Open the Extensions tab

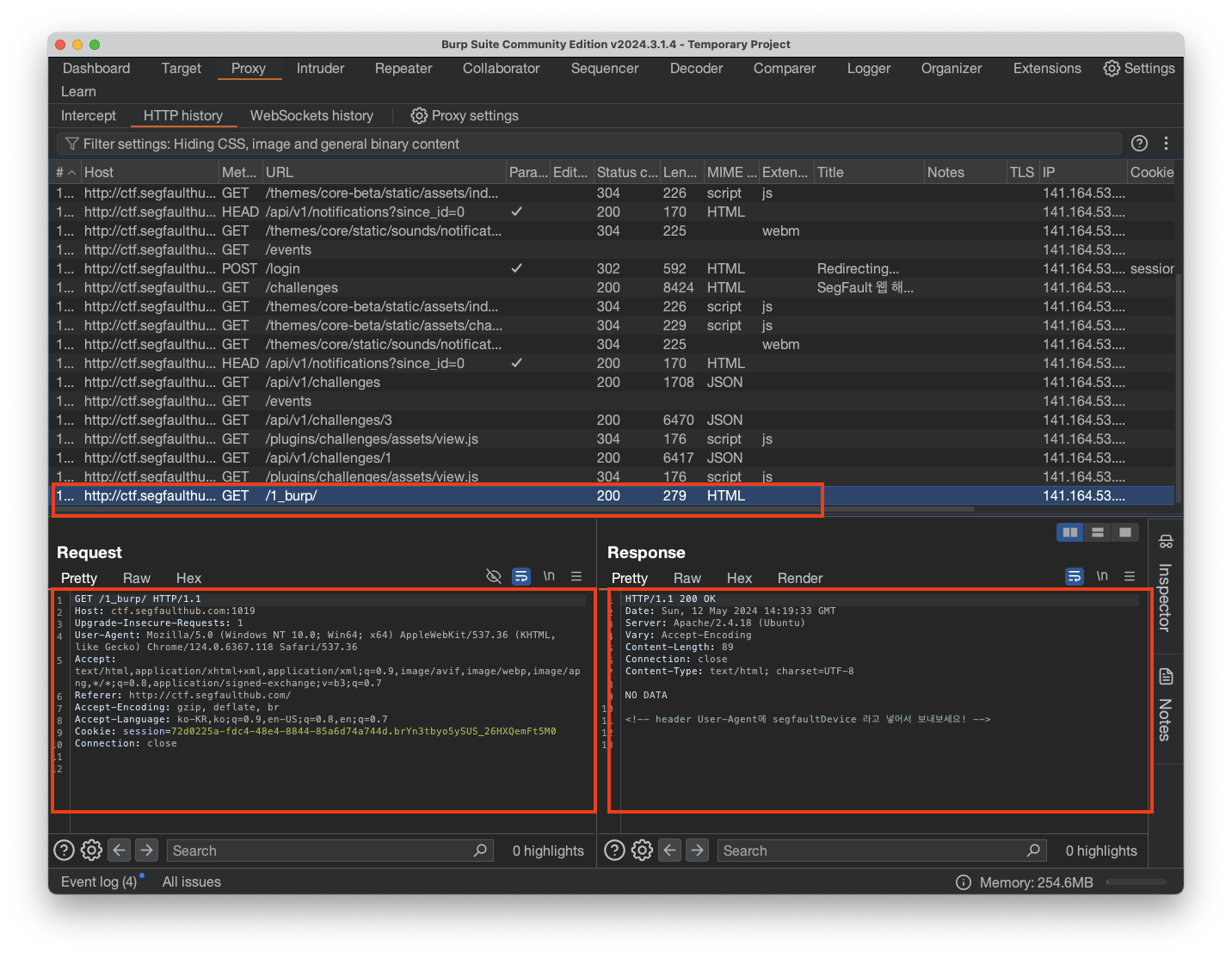1047,68
